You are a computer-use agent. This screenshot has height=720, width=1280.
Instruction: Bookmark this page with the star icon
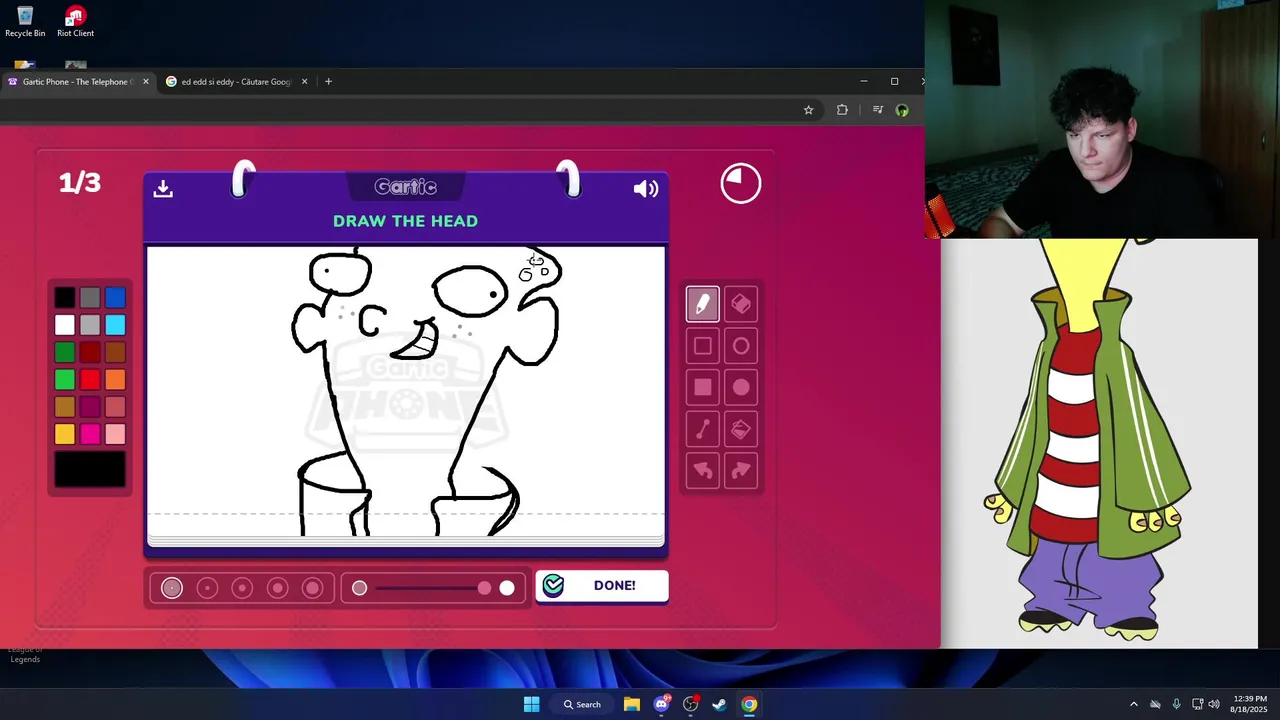pos(809,110)
